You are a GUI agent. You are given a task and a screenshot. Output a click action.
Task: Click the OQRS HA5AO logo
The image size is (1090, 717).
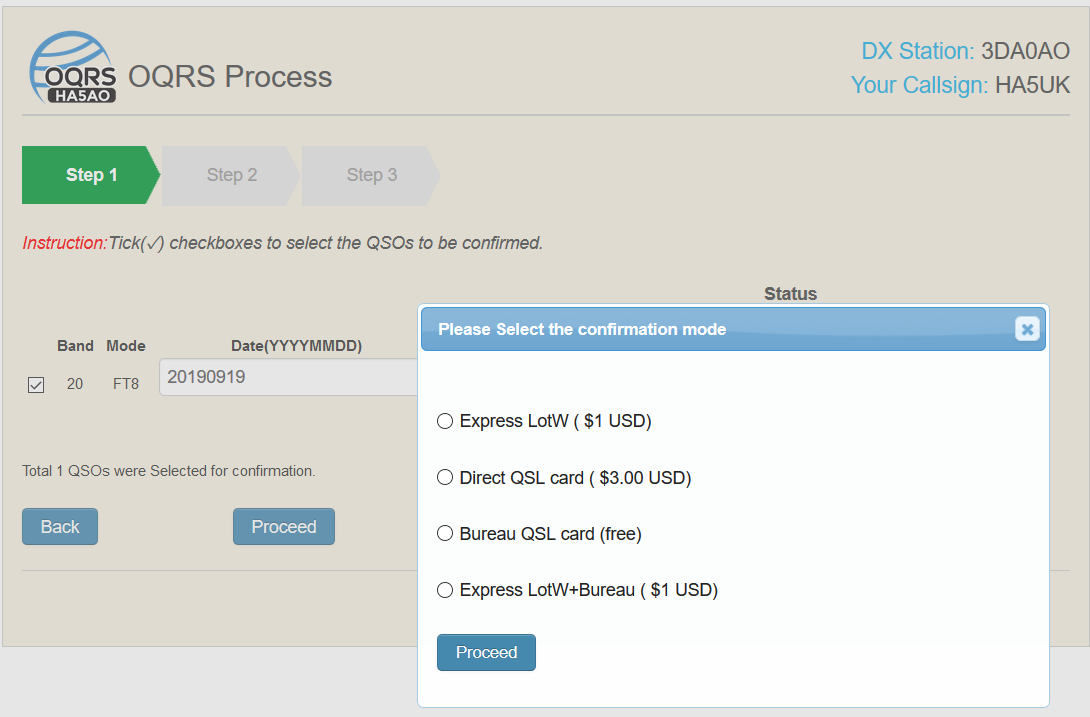tap(72, 68)
